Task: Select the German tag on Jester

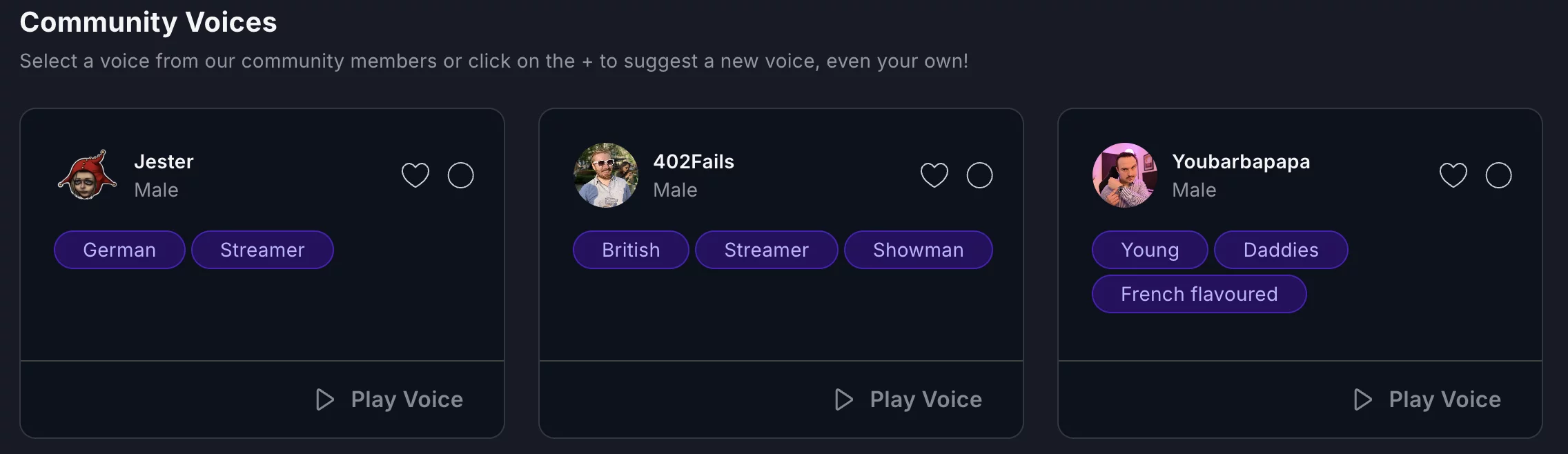Action: (119, 250)
